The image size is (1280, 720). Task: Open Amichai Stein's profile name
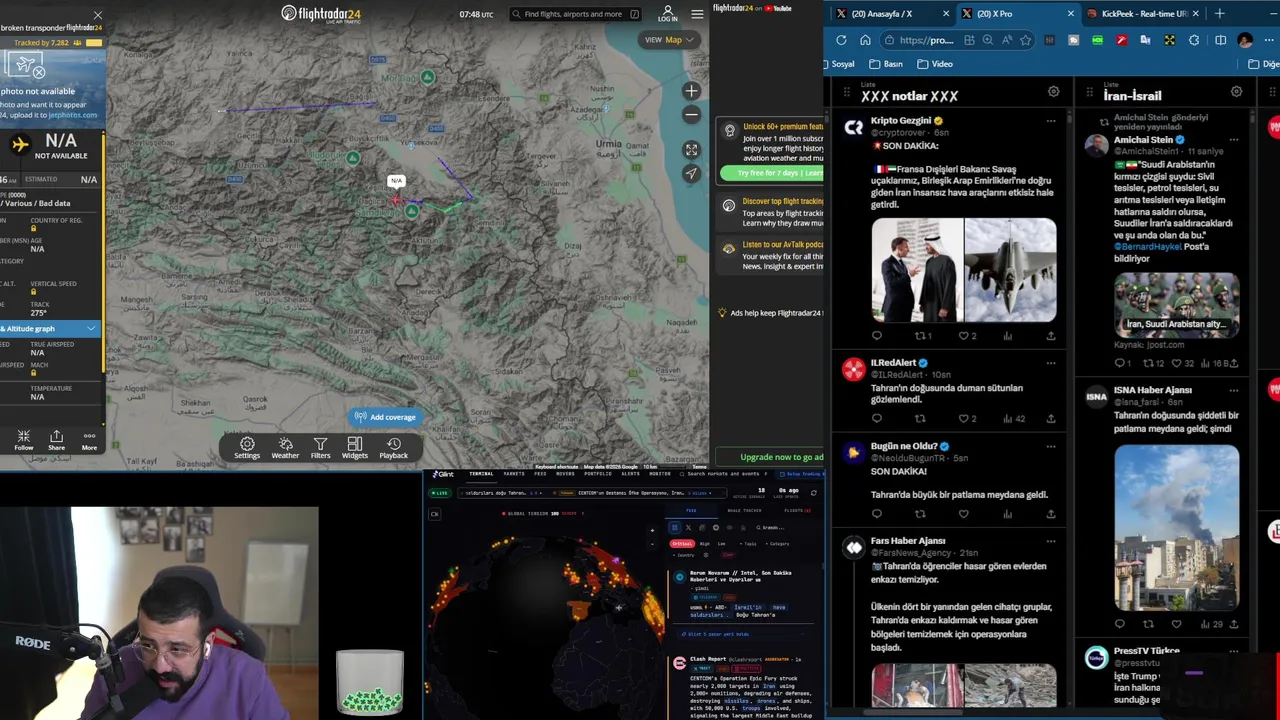(1144, 140)
